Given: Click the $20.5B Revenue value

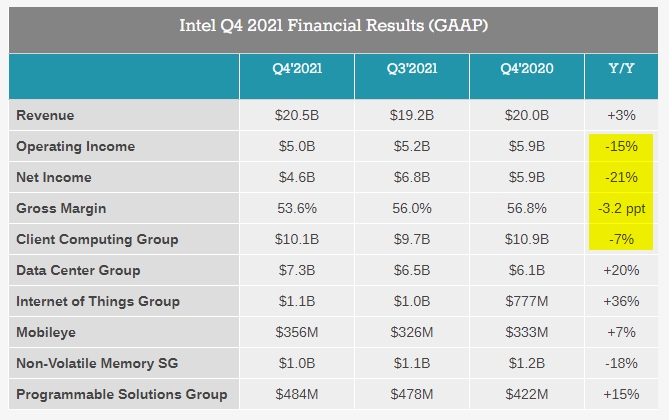Looking at the screenshot, I should pyautogui.click(x=297, y=115).
